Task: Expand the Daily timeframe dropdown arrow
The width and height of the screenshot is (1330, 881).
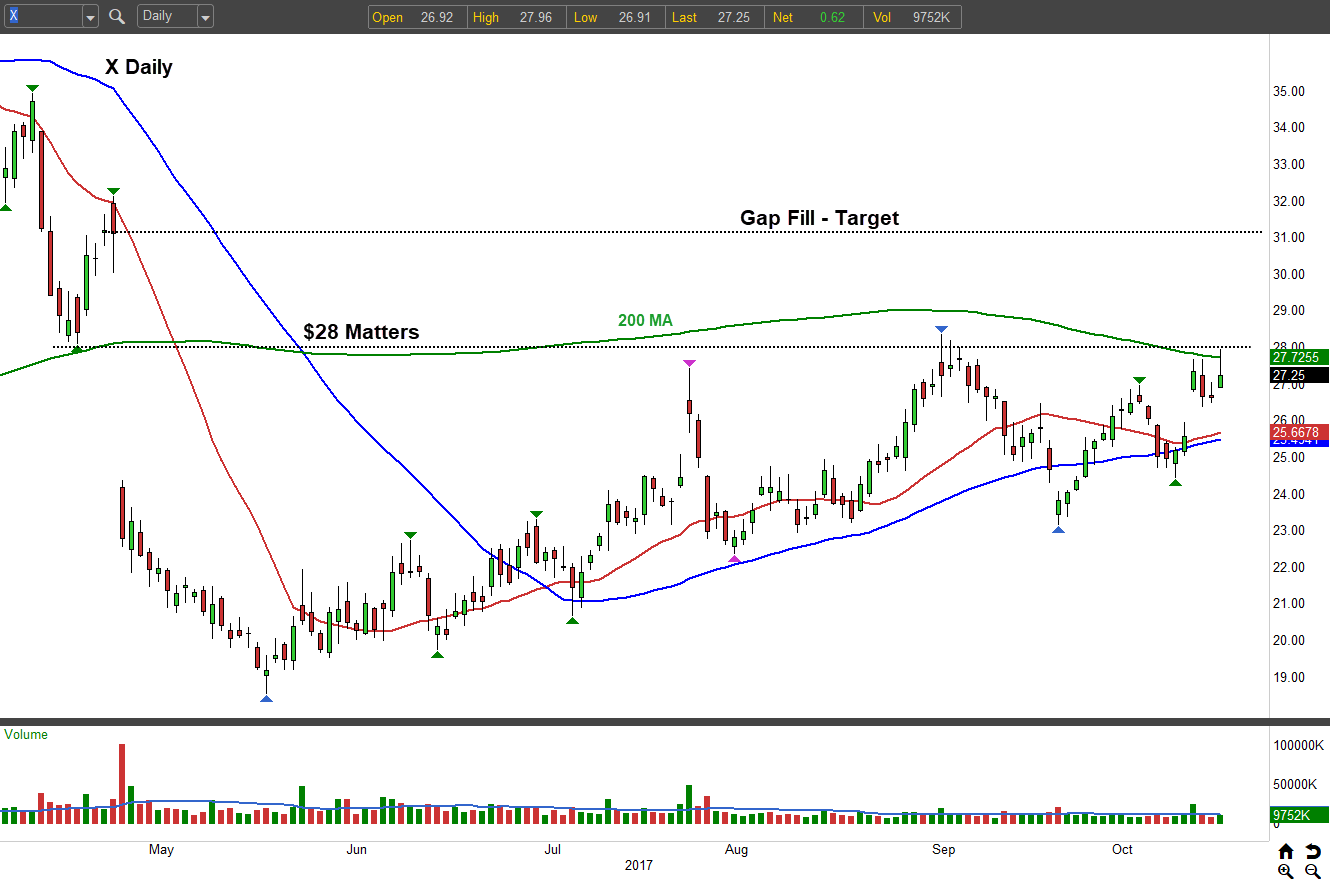Action: (205, 17)
